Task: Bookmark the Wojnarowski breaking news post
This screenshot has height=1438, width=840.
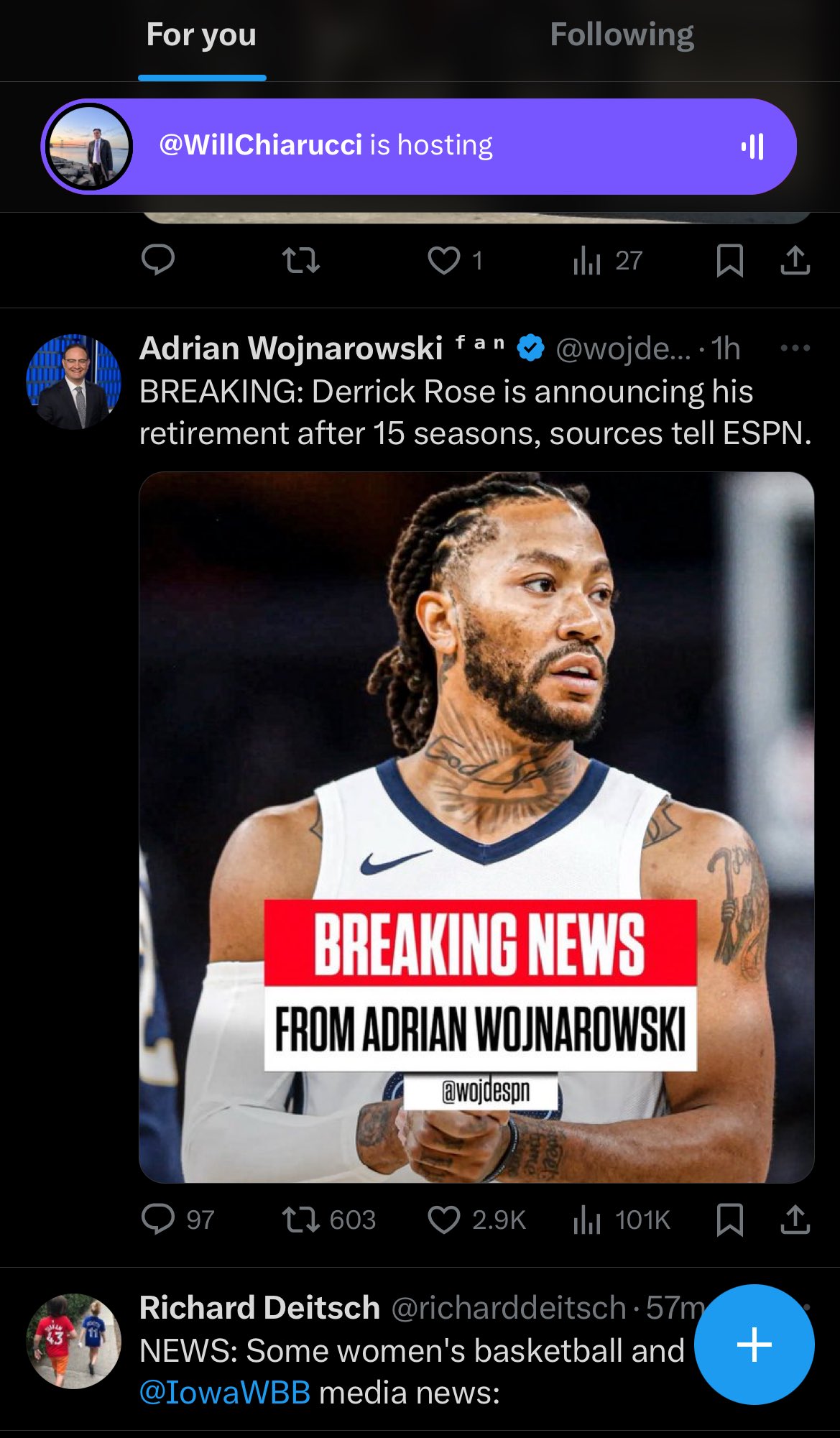Action: (x=730, y=1220)
